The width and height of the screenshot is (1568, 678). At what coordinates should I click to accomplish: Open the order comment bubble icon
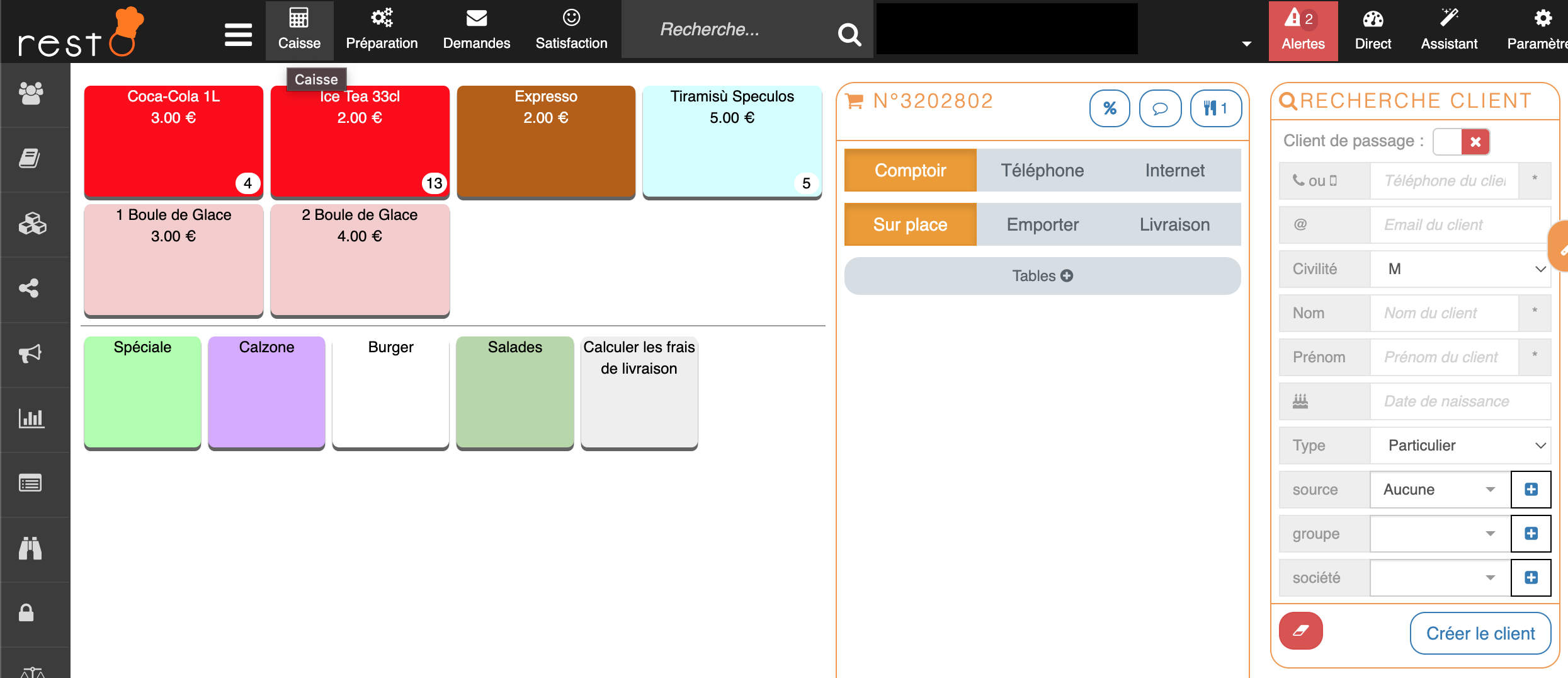[x=1159, y=108]
